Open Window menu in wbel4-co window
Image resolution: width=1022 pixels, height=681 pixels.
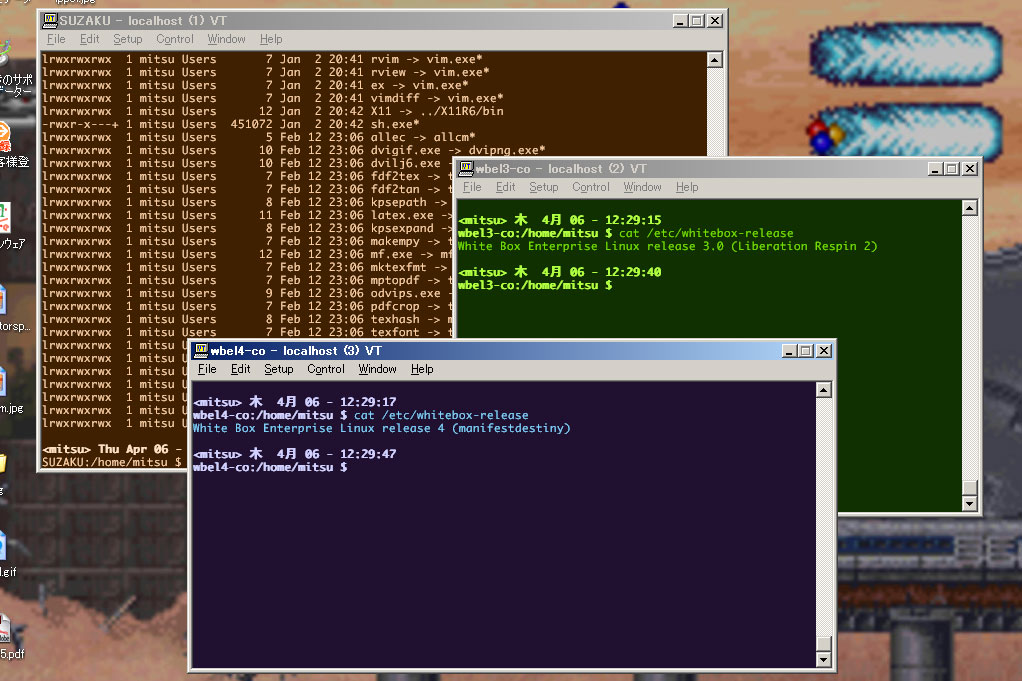pyautogui.click(x=377, y=369)
